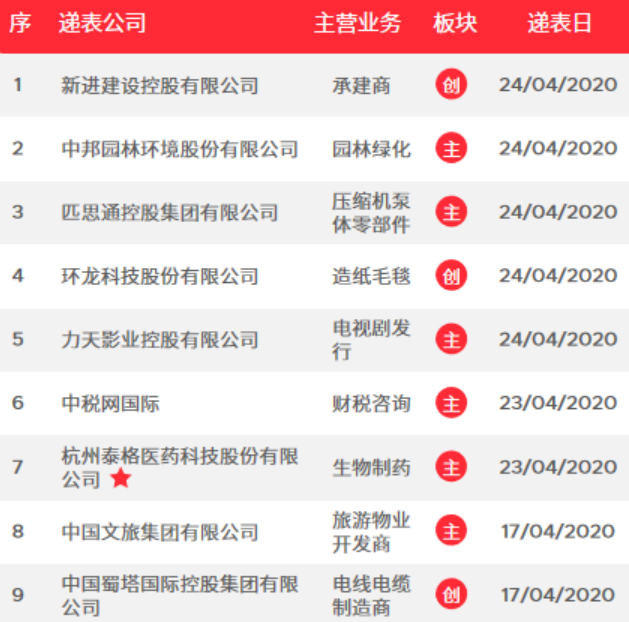
Task: Click the business cell 电线电缆制造商
Action: tap(371, 595)
